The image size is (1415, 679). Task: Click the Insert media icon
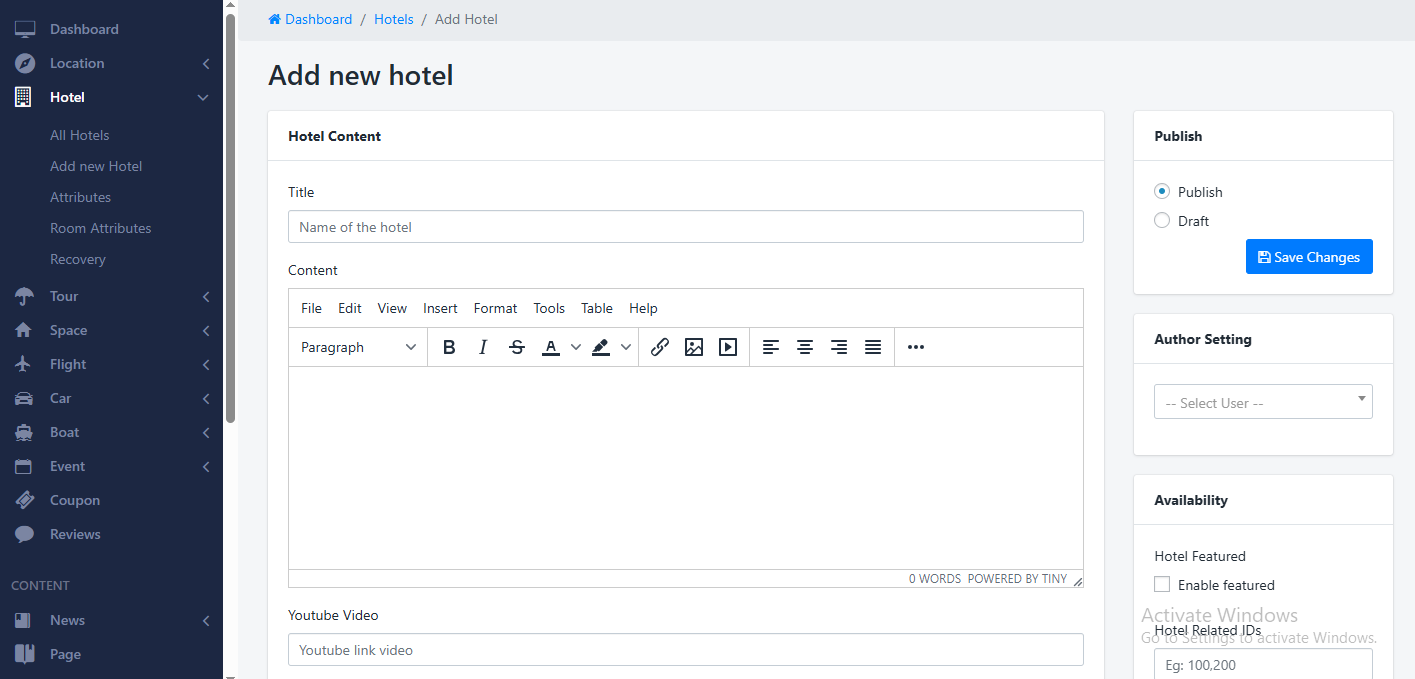[x=728, y=347]
